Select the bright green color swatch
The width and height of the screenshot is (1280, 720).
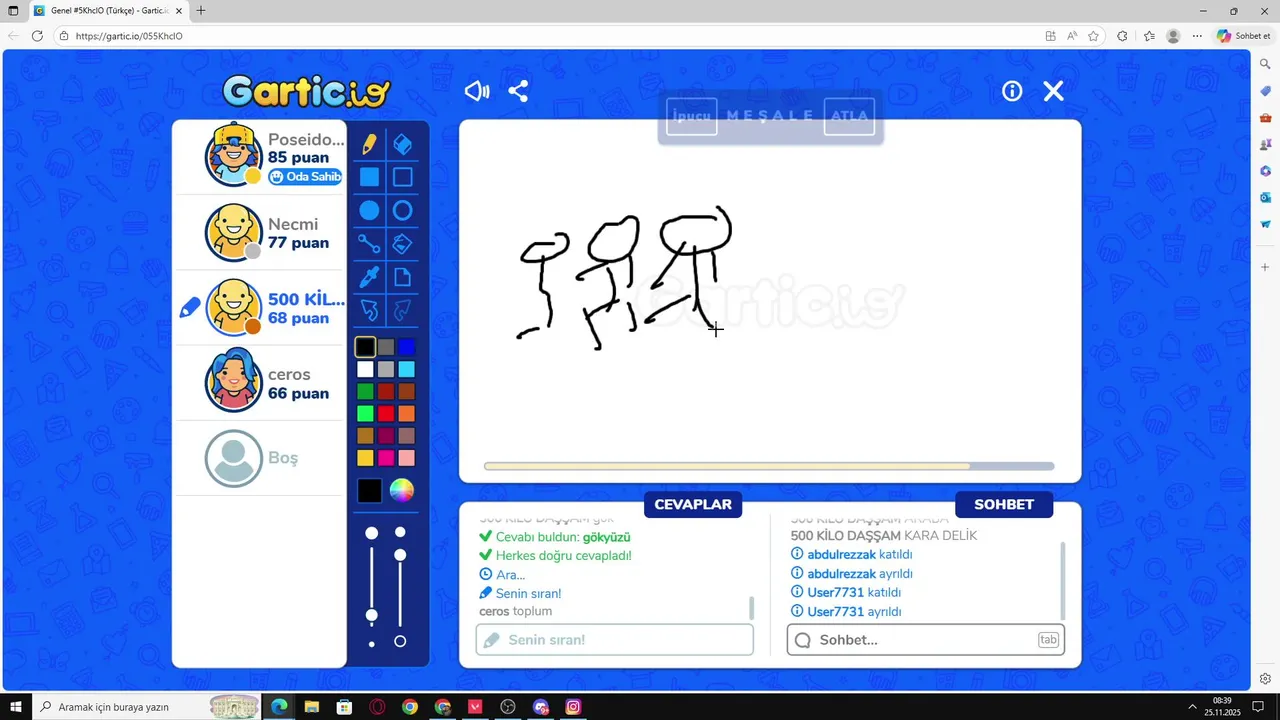(365, 413)
